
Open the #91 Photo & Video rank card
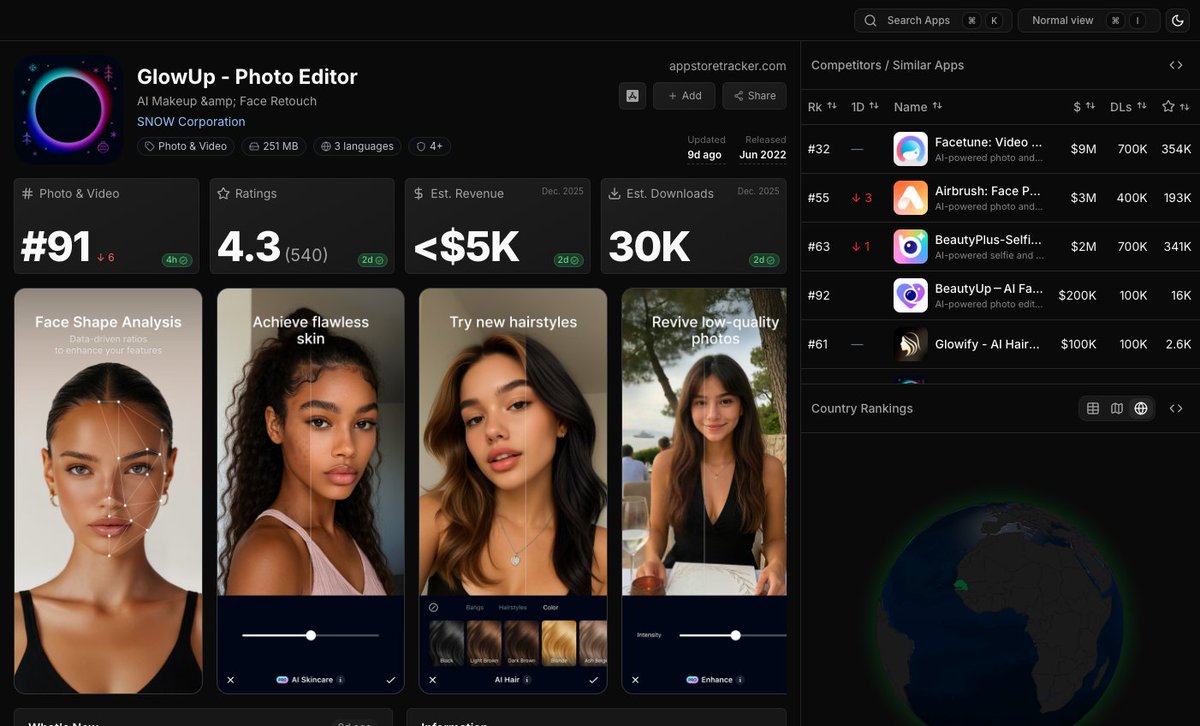pyautogui.click(x=106, y=226)
